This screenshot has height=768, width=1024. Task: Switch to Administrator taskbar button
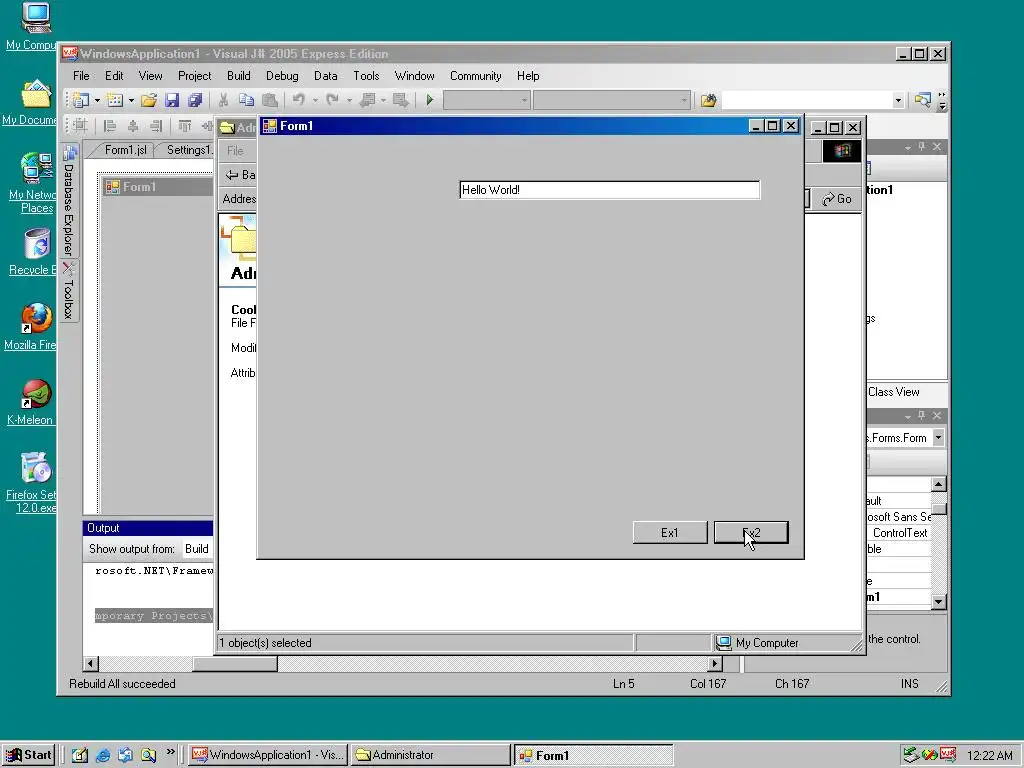point(430,755)
